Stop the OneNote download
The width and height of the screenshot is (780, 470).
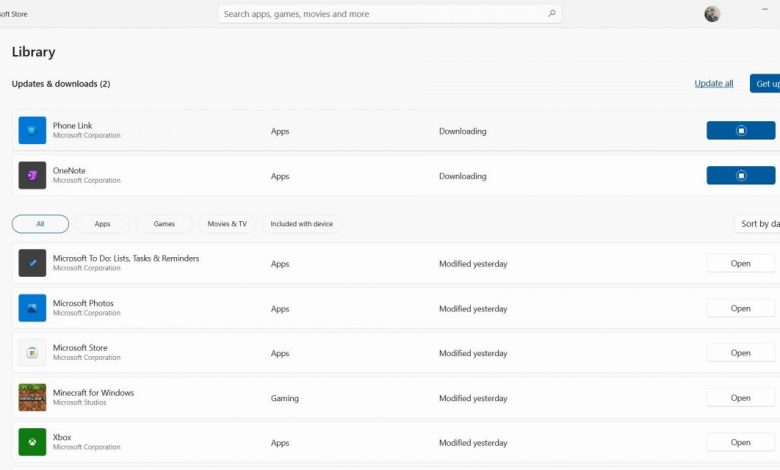click(741, 175)
